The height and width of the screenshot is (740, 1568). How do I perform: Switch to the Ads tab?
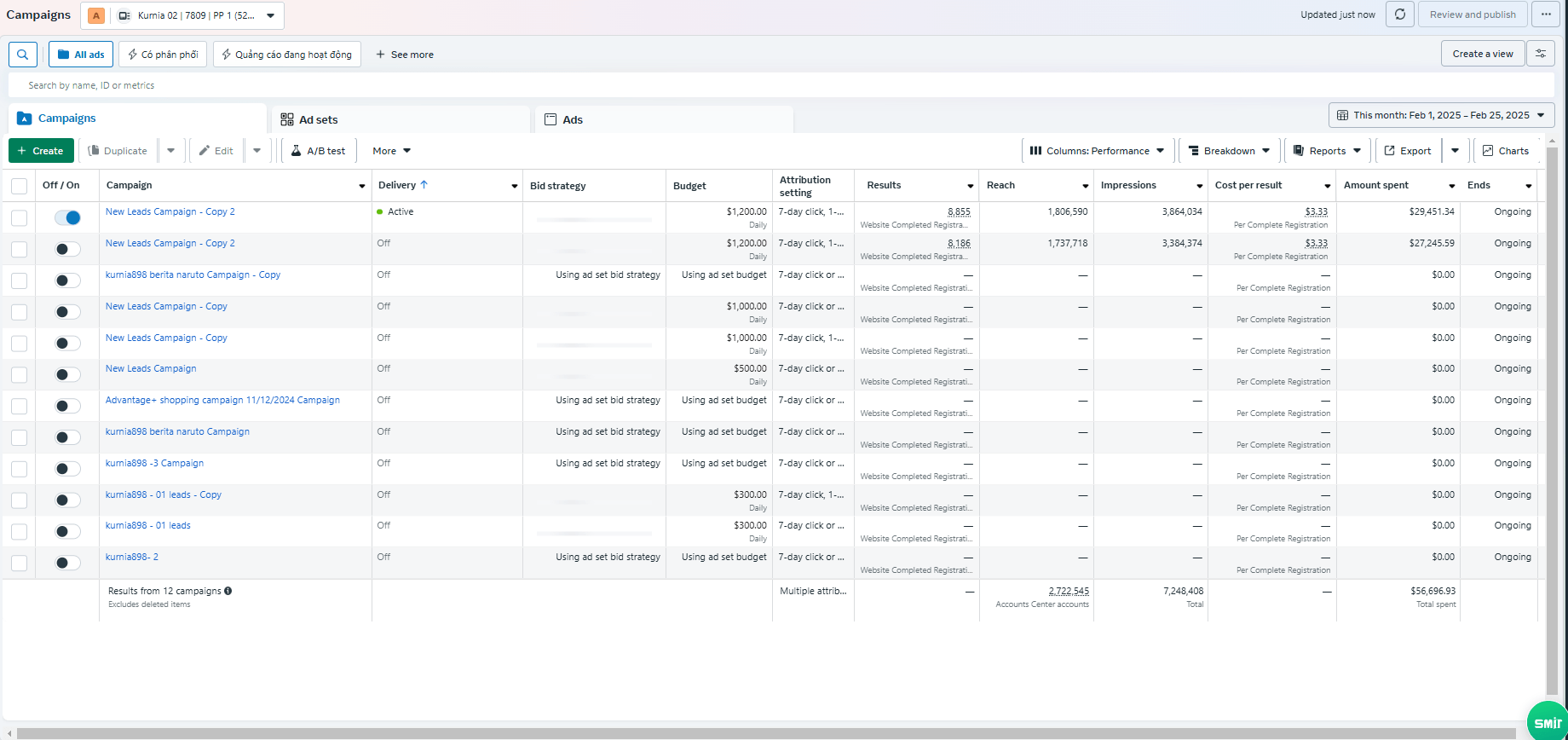[x=572, y=120]
